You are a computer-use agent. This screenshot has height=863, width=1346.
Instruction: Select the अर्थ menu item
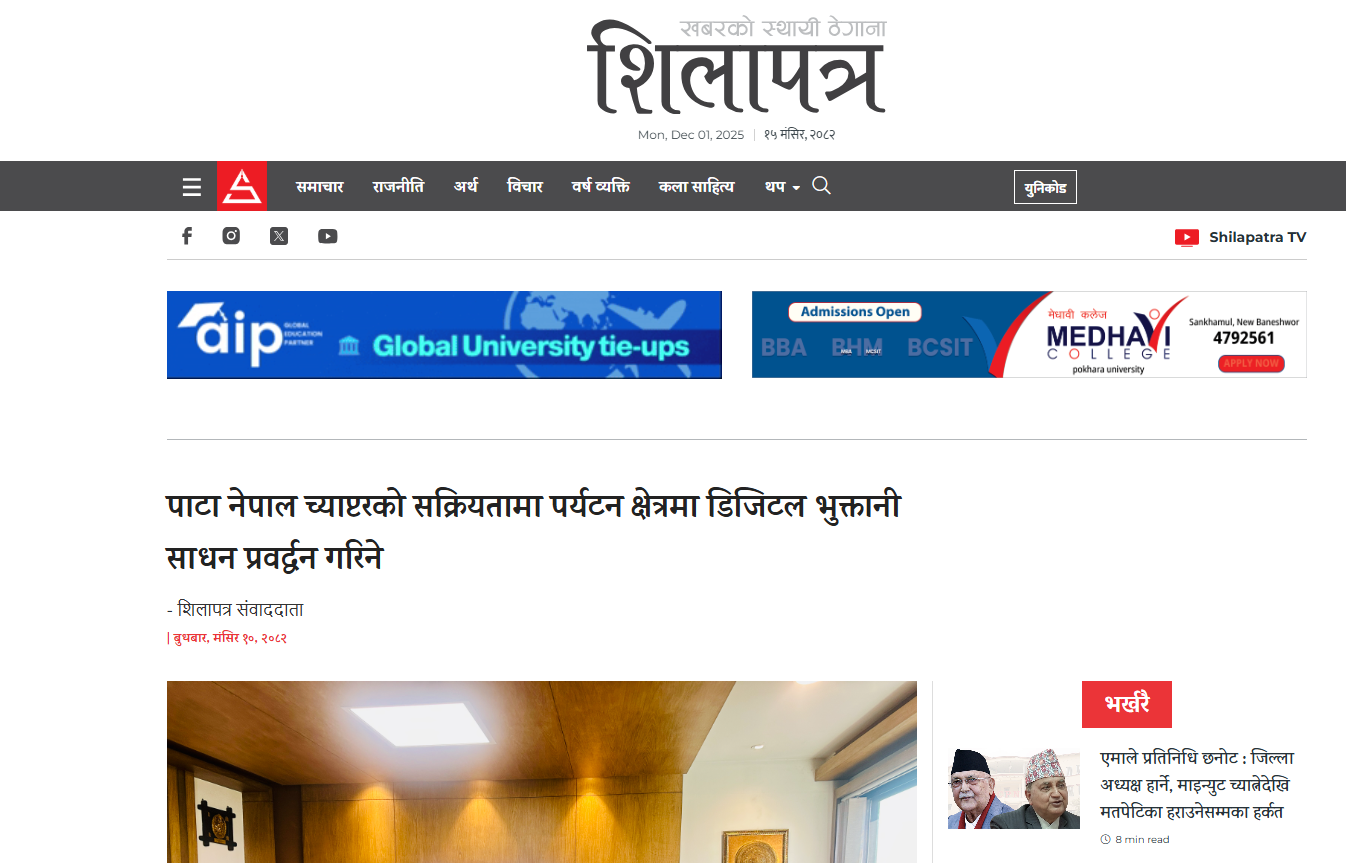click(465, 186)
